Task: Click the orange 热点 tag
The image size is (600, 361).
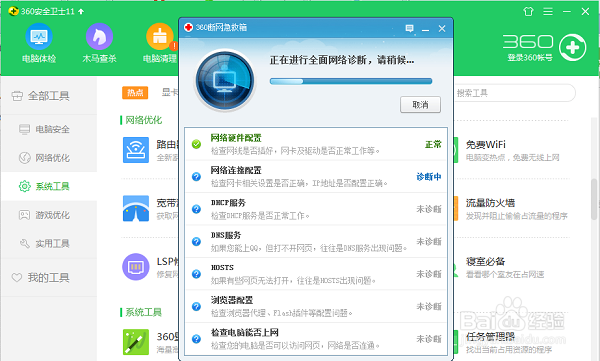Action: point(135,93)
